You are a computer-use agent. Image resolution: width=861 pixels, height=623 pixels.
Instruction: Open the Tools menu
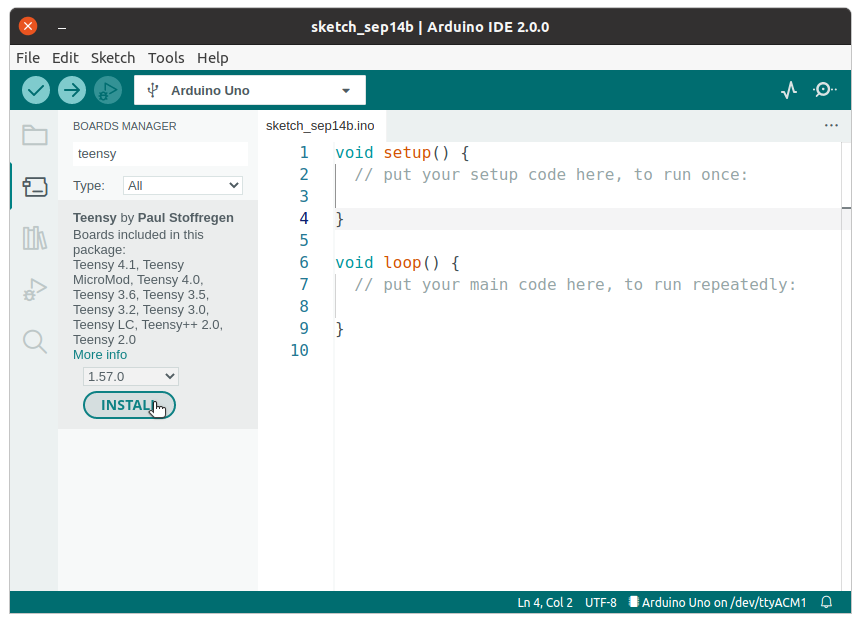[166, 58]
